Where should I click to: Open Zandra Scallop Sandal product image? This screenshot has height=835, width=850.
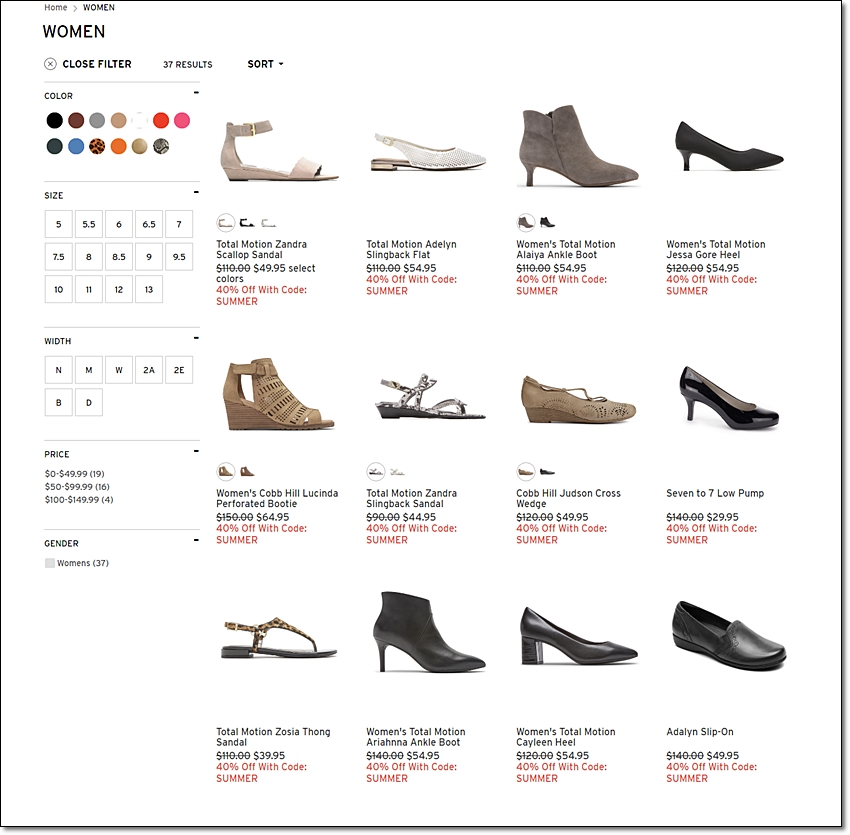(x=279, y=151)
